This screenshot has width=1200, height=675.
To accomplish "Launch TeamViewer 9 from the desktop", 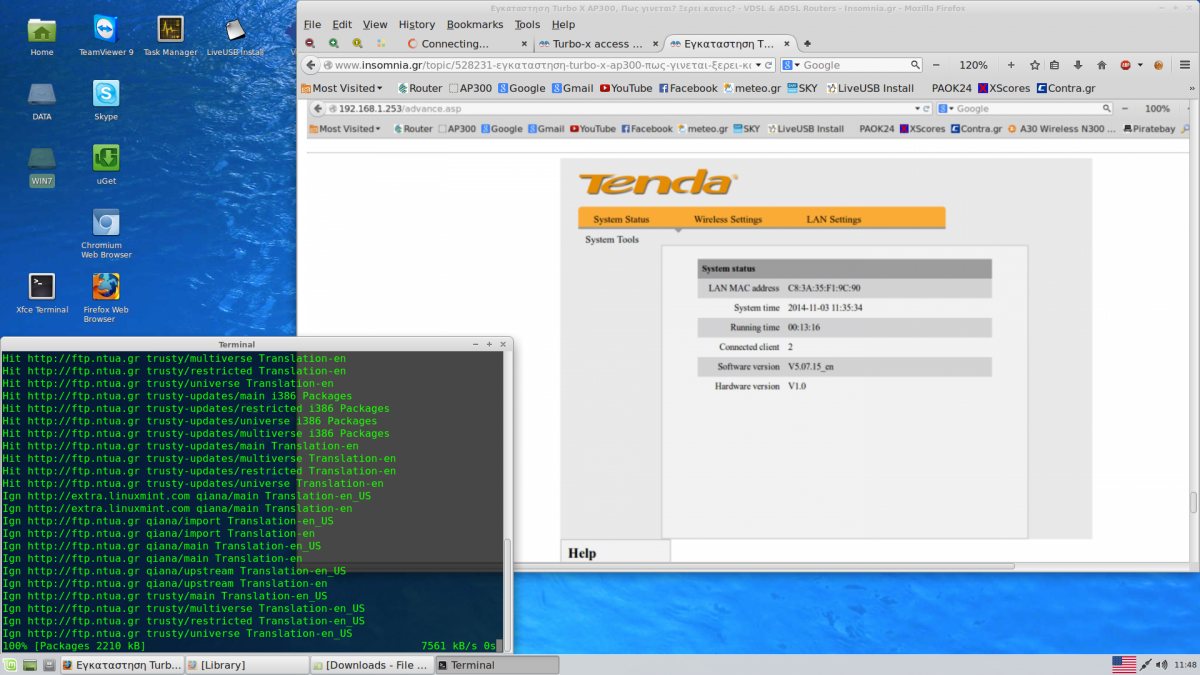I will [106, 37].
